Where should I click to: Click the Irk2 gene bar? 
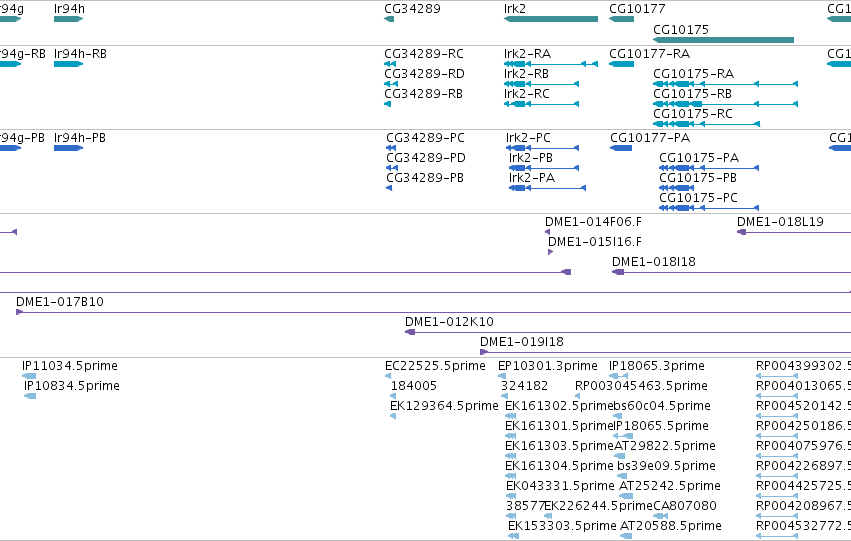pyautogui.click(x=551, y=19)
